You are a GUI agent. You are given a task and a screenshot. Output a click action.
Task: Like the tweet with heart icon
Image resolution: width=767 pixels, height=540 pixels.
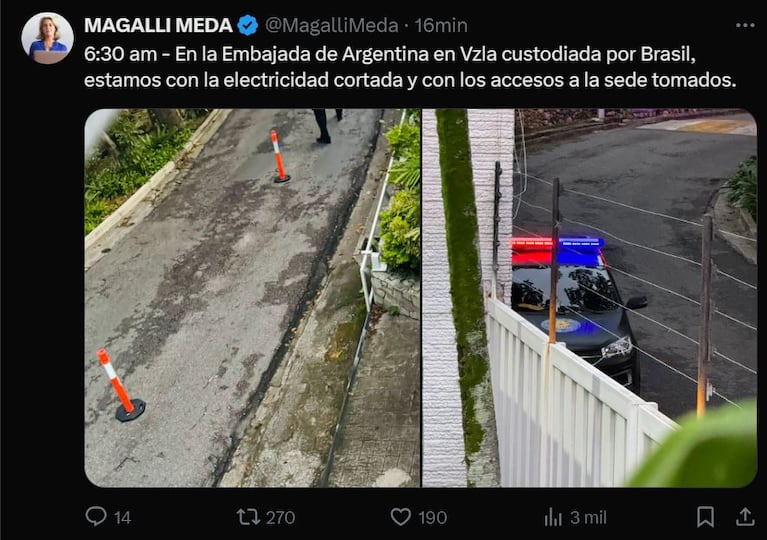pyautogui.click(x=401, y=517)
